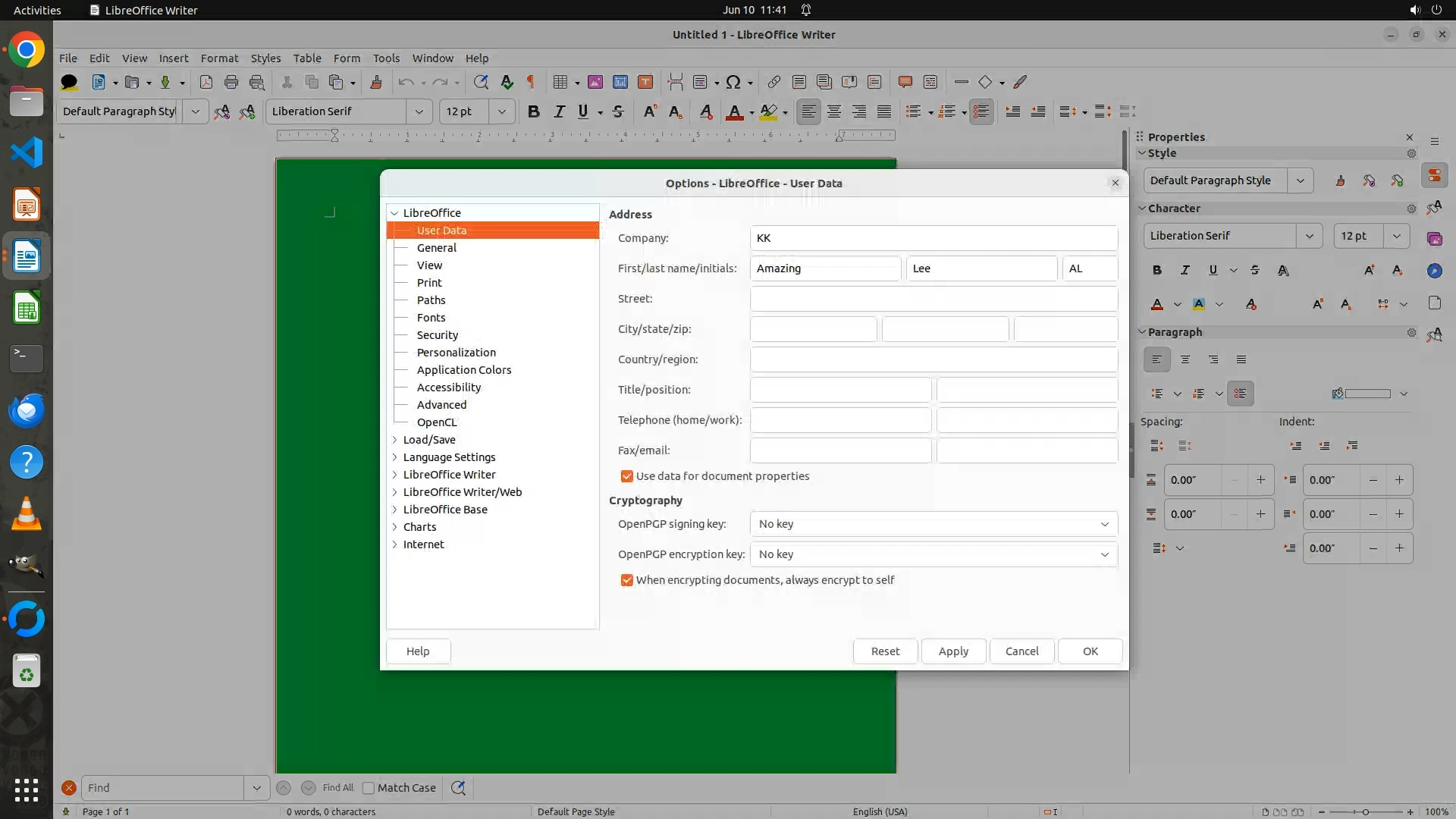1456x819 pixels.
Task: Click the Italic toolbar icon
Action: point(559,111)
